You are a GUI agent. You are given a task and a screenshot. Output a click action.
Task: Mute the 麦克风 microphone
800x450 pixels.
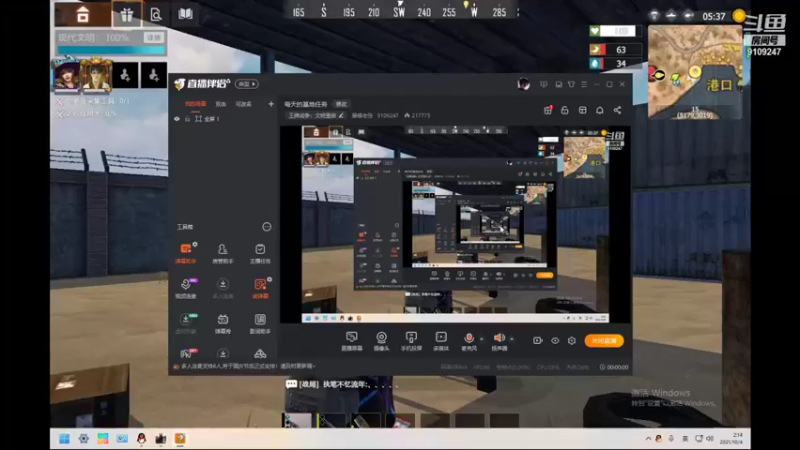(x=468, y=341)
